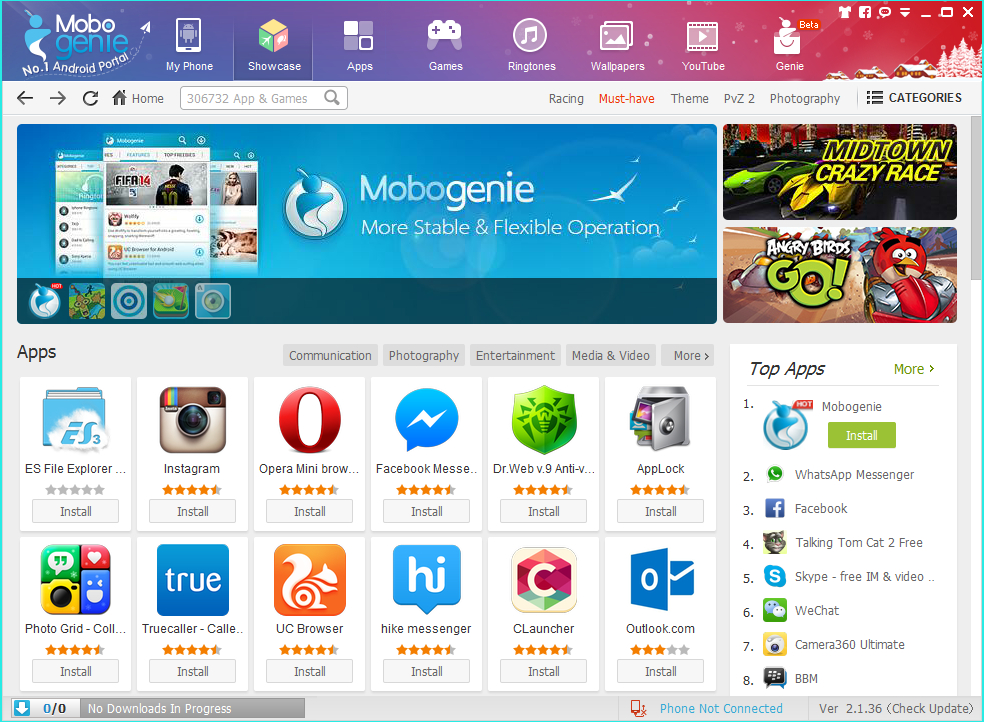This screenshot has width=984, height=722.
Task: Open the Must-have quick link
Action: pos(626,98)
